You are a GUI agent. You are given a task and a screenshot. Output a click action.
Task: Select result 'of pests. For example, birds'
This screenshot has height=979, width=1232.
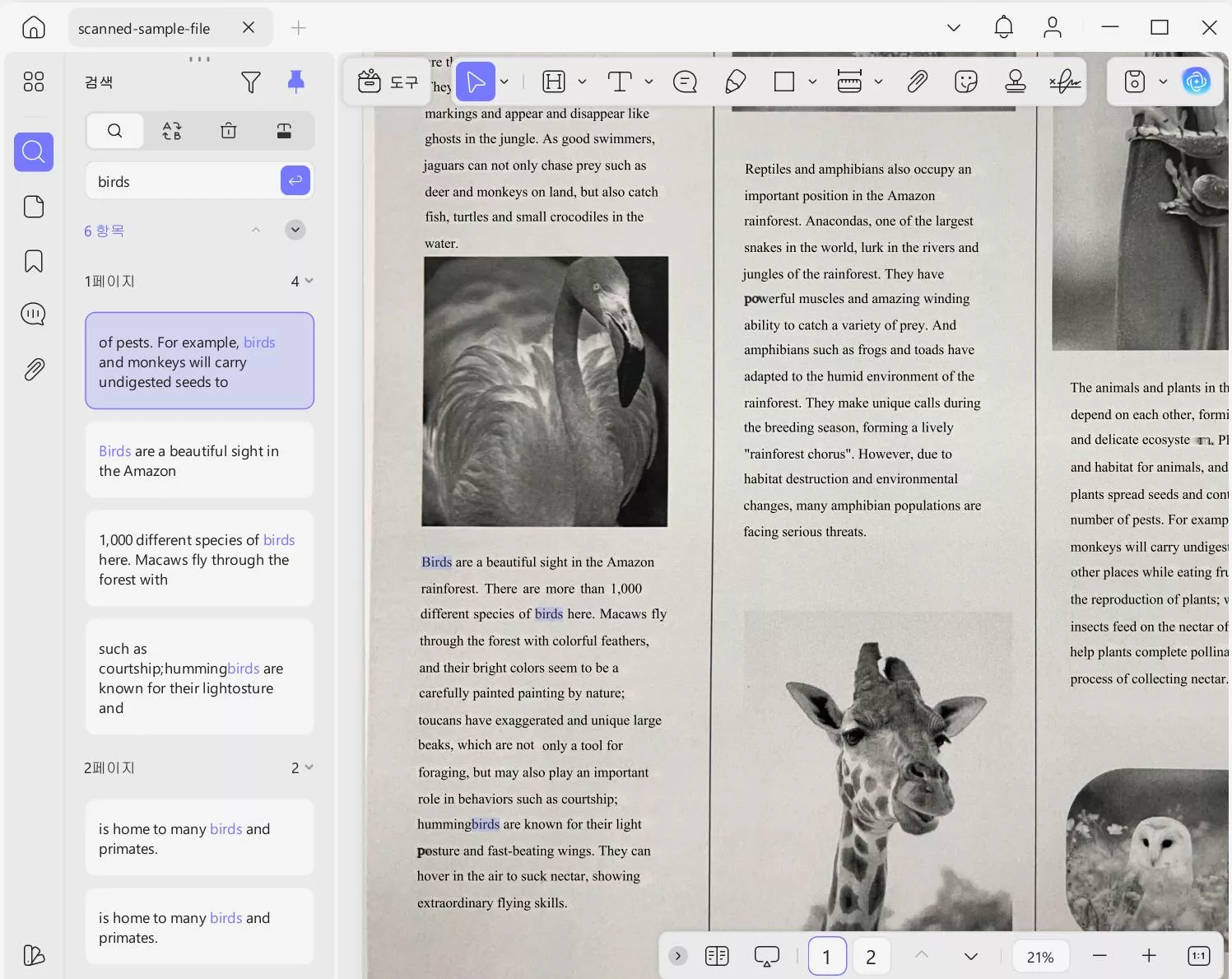(x=200, y=361)
